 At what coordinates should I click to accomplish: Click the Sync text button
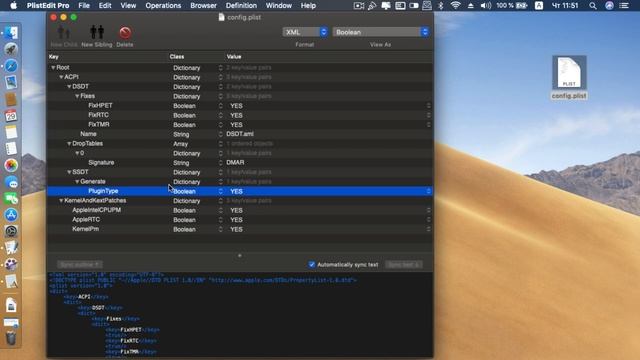click(x=404, y=264)
